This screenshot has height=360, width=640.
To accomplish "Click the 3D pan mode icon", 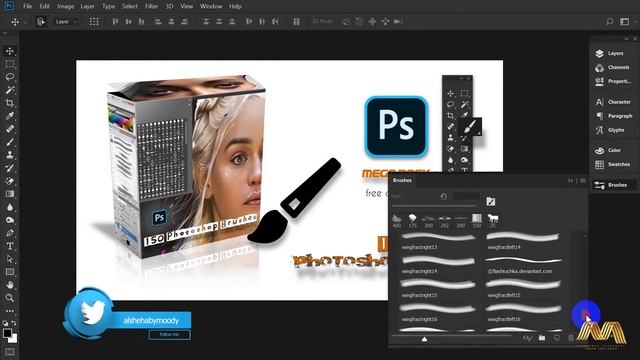I will click(372, 22).
